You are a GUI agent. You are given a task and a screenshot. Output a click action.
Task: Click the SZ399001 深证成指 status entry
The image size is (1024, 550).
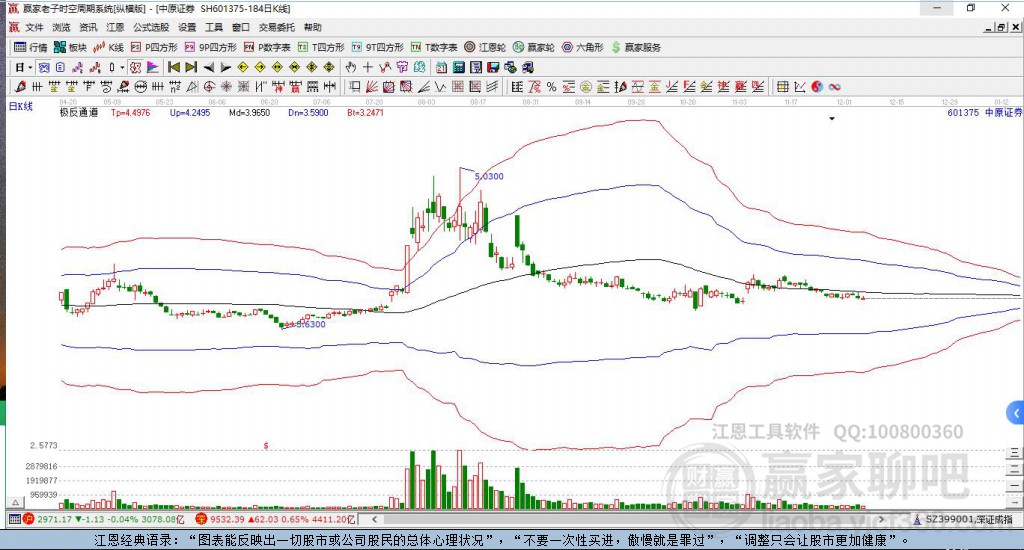point(965,519)
